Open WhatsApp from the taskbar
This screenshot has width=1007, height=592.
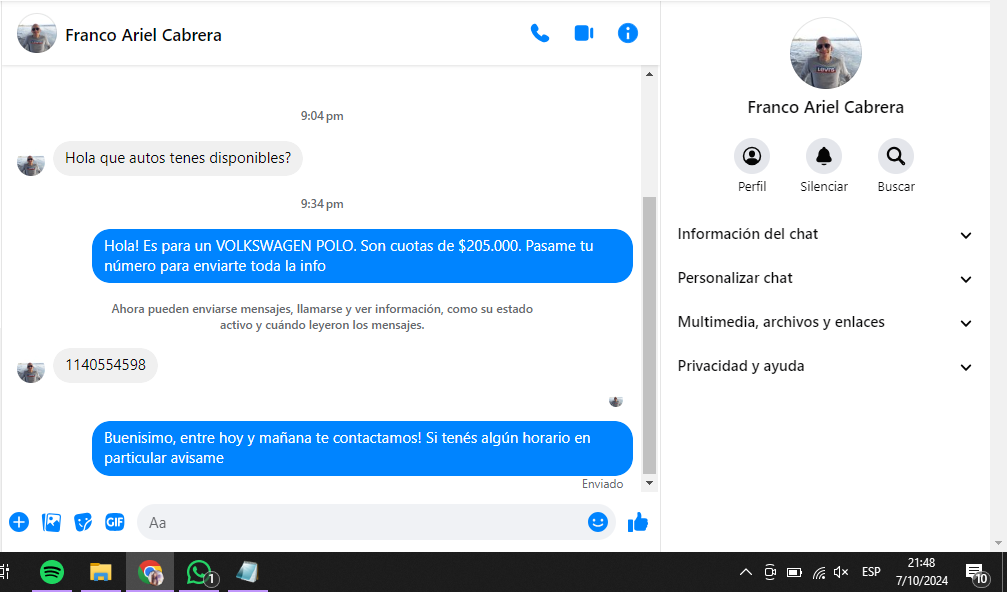pos(199,572)
